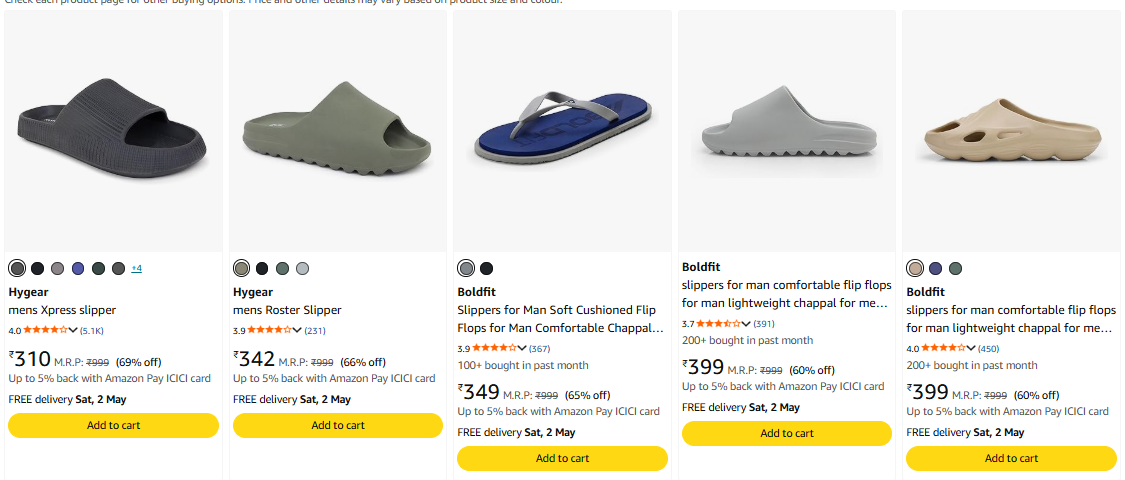Image resolution: width=1125 pixels, height=480 pixels.
Task: Click the star rating icons for Hygear Xpress slipper
Action: coord(46,330)
